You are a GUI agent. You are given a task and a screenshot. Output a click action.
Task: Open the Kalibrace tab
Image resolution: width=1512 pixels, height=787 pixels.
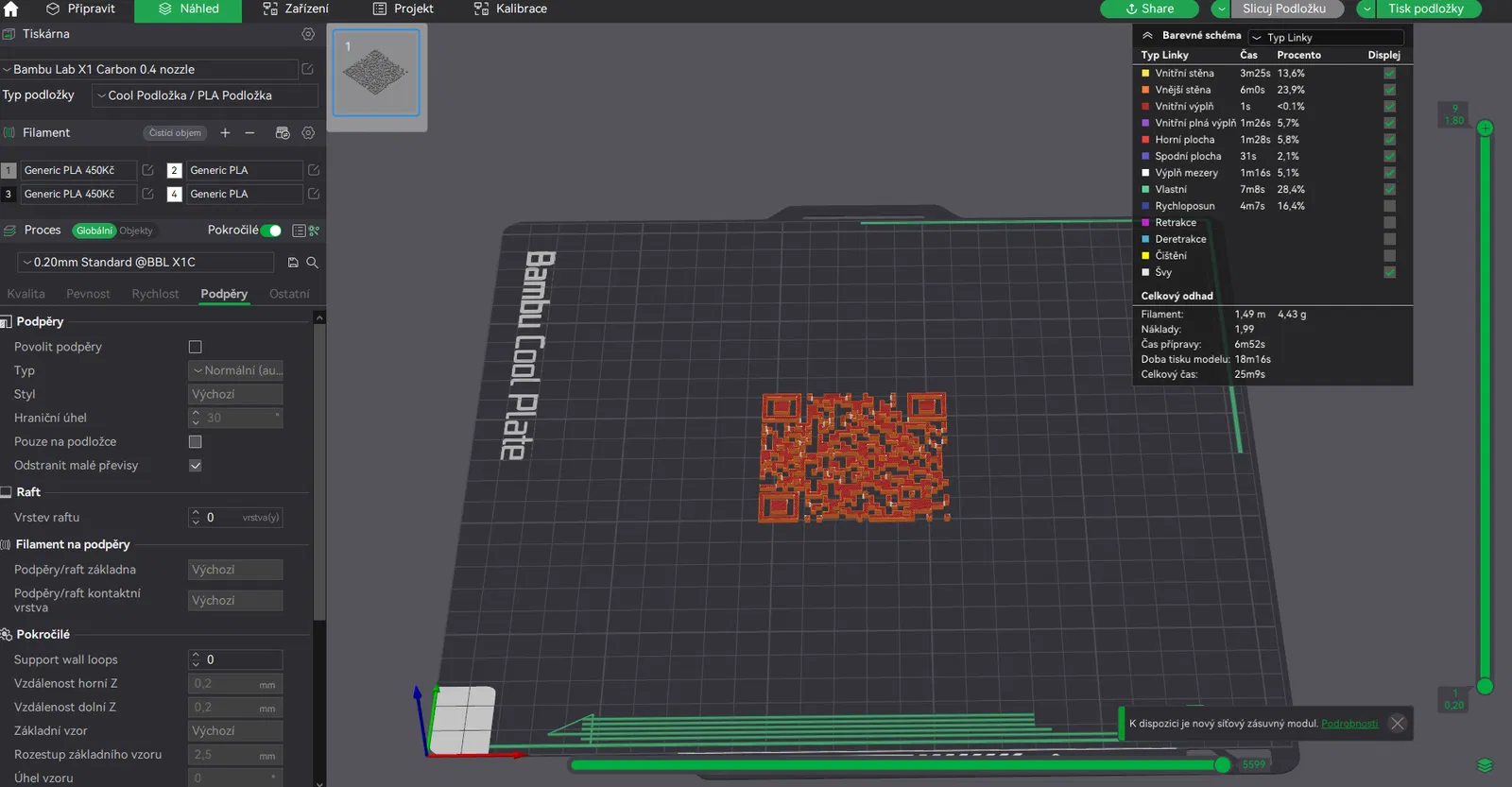pyautogui.click(x=510, y=9)
